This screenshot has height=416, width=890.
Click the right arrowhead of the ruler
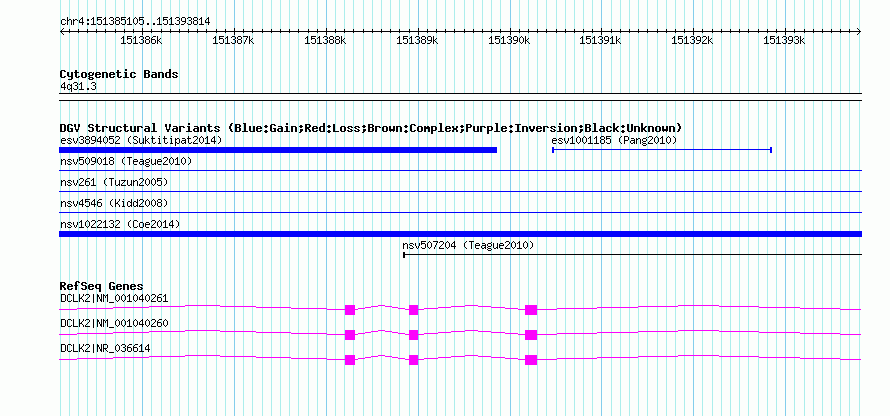[859, 32]
